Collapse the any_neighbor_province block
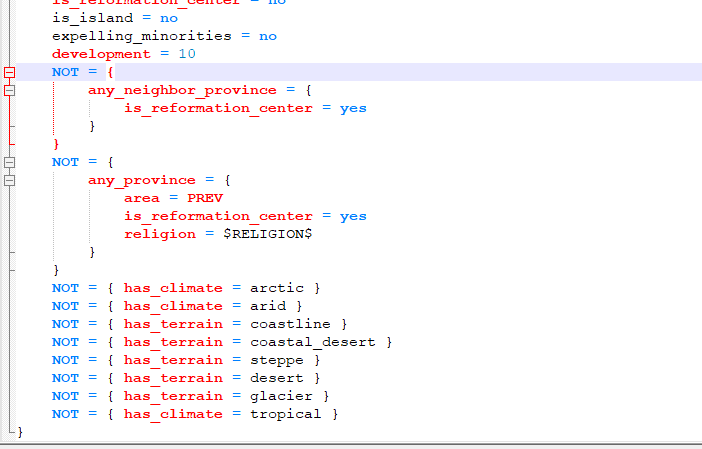 coord(10,90)
